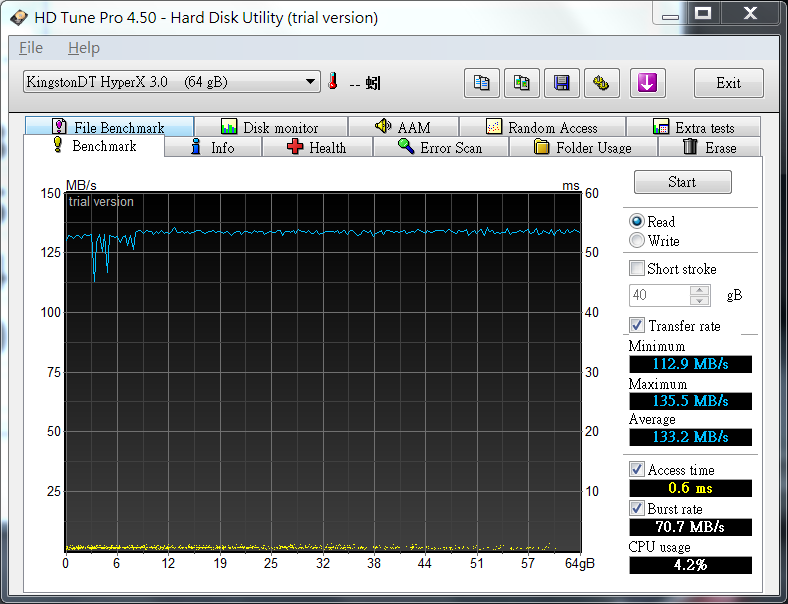Click the HD Tune app icon in title bar
This screenshot has height=604, width=788.
point(19,18)
